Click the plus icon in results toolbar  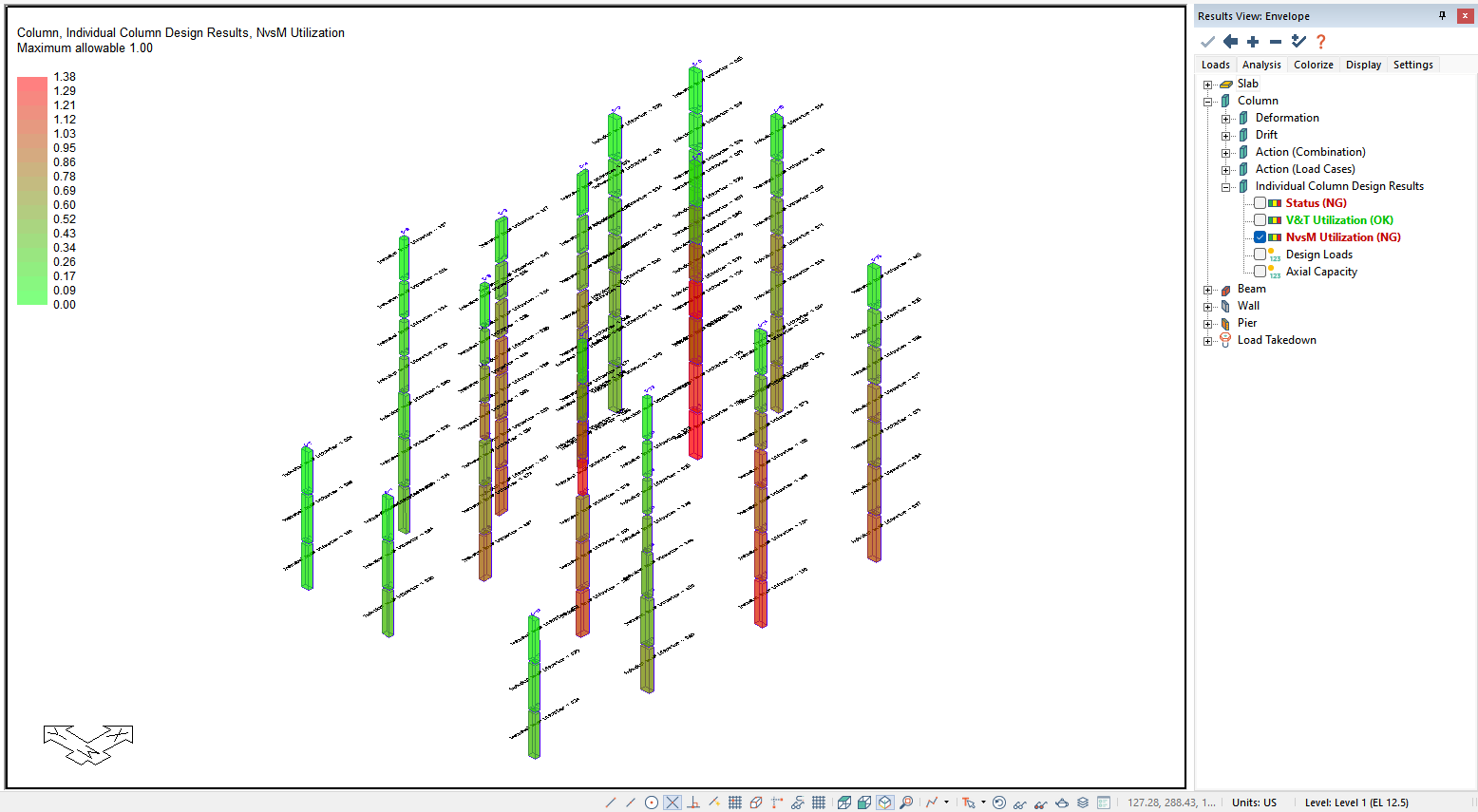[1253, 42]
